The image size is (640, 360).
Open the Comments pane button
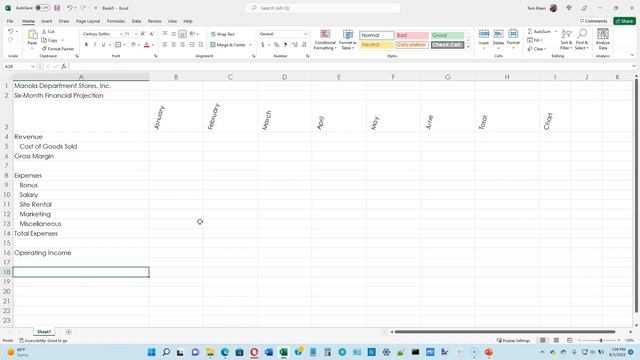point(593,21)
